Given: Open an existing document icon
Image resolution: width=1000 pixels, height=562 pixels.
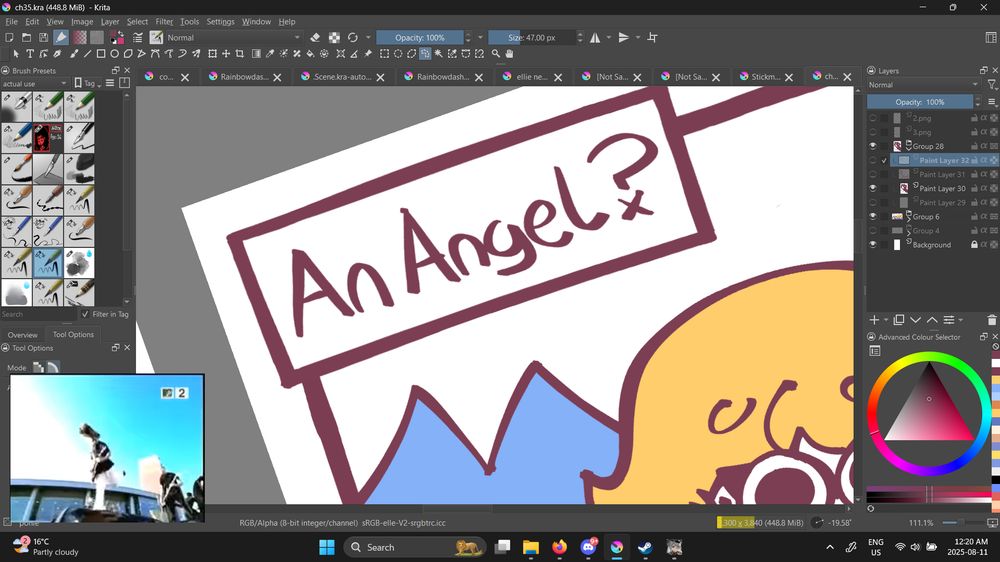Looking at the screenshot, I should tap(27, 38).
